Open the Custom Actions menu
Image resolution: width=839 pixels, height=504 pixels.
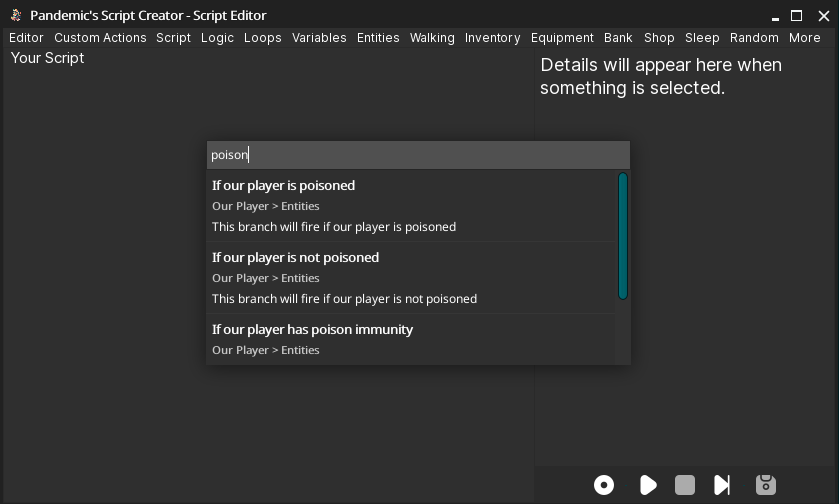(x=100, y=38)
